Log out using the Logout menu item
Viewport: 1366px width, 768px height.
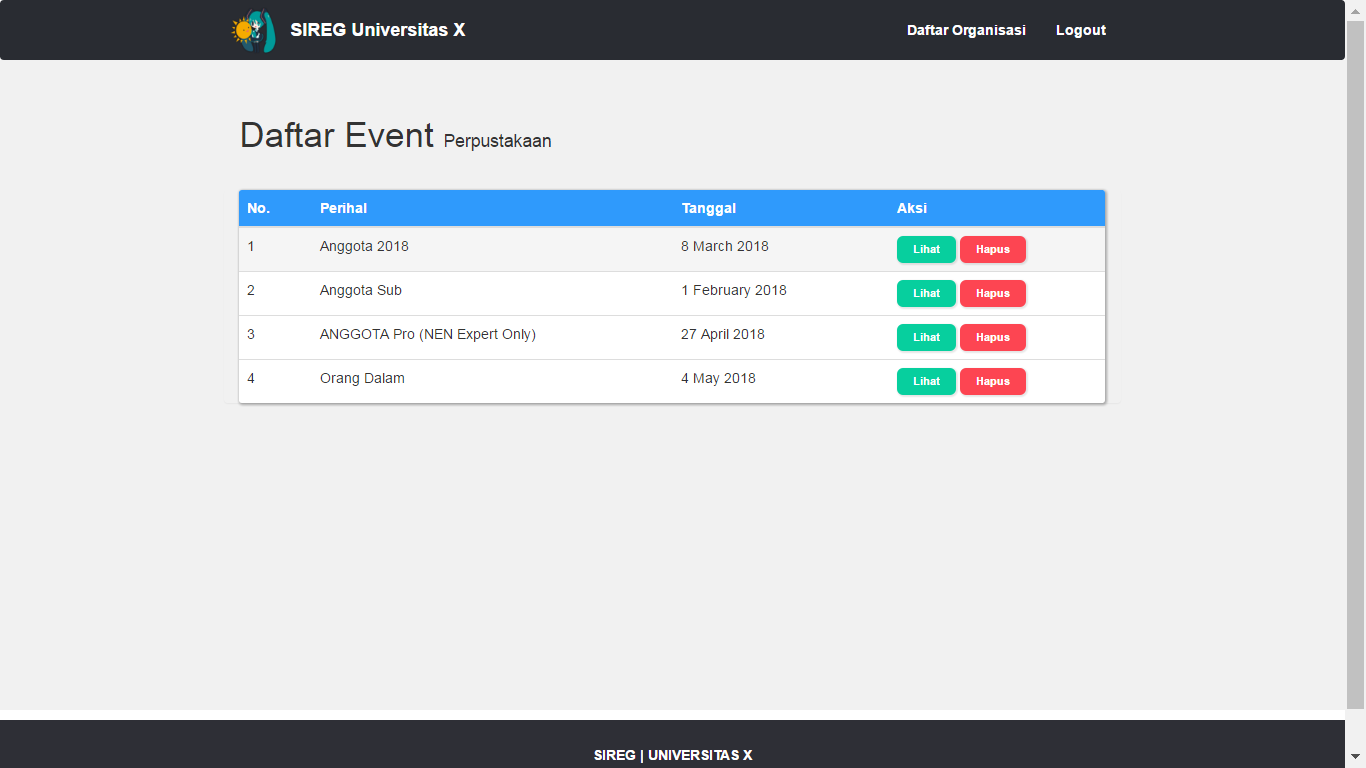1080,30
